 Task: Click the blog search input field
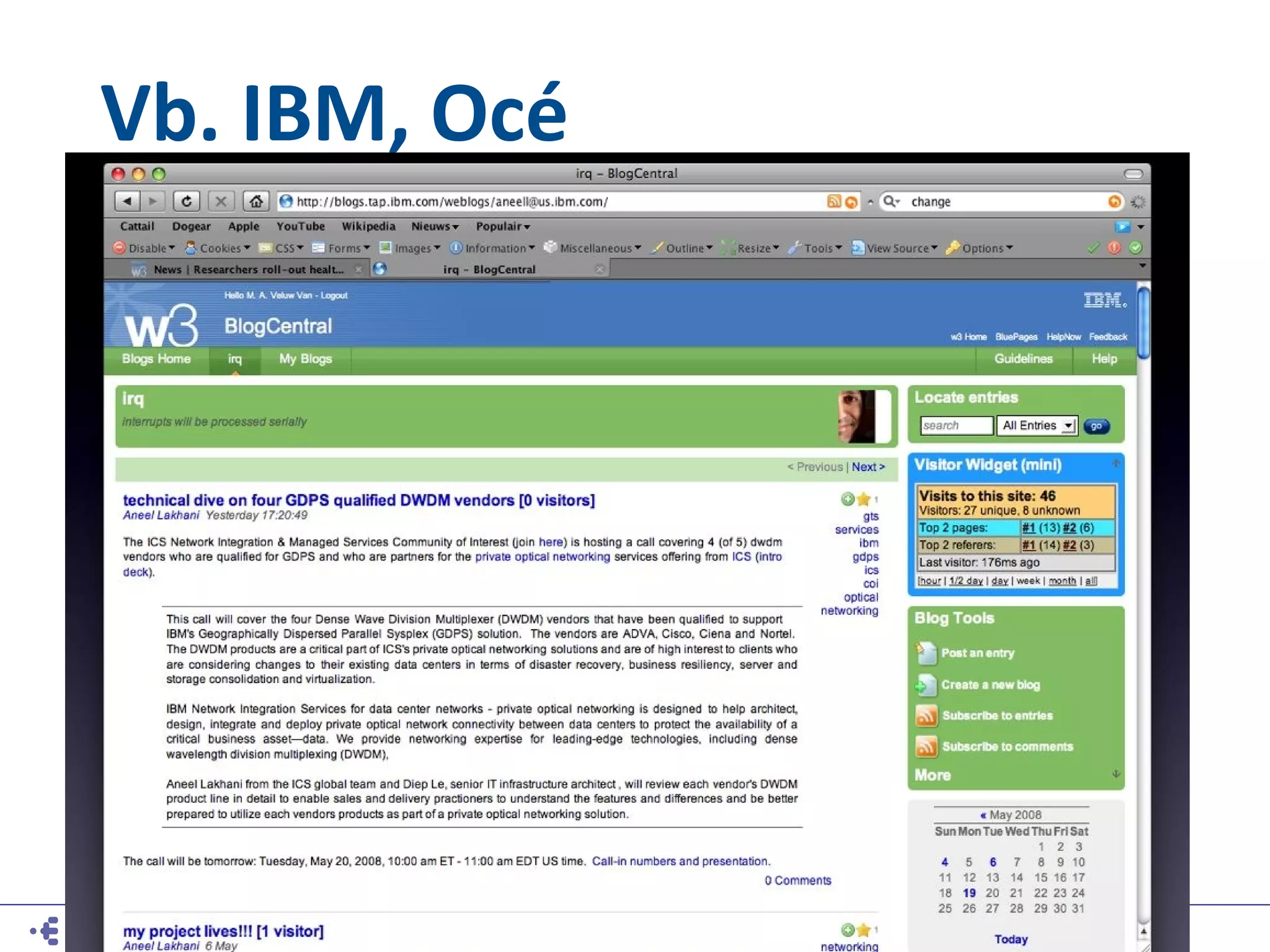(956, 425)
